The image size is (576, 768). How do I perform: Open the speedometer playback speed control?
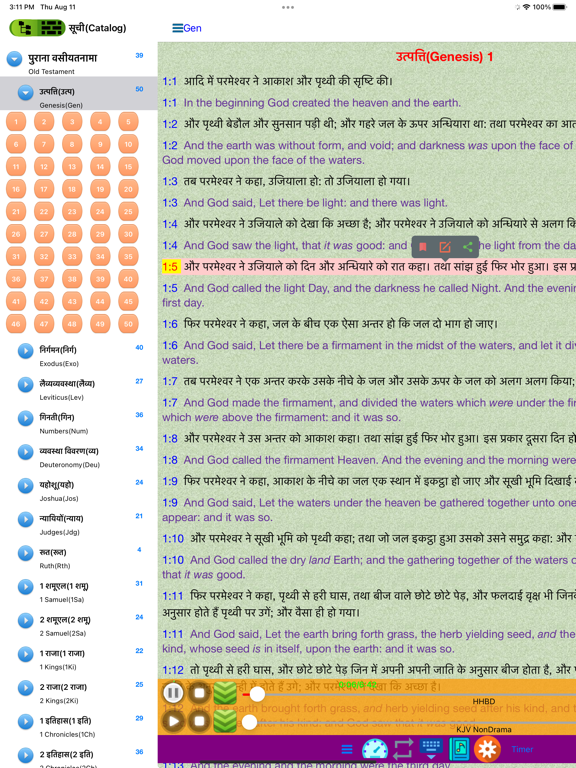(375, 749)
